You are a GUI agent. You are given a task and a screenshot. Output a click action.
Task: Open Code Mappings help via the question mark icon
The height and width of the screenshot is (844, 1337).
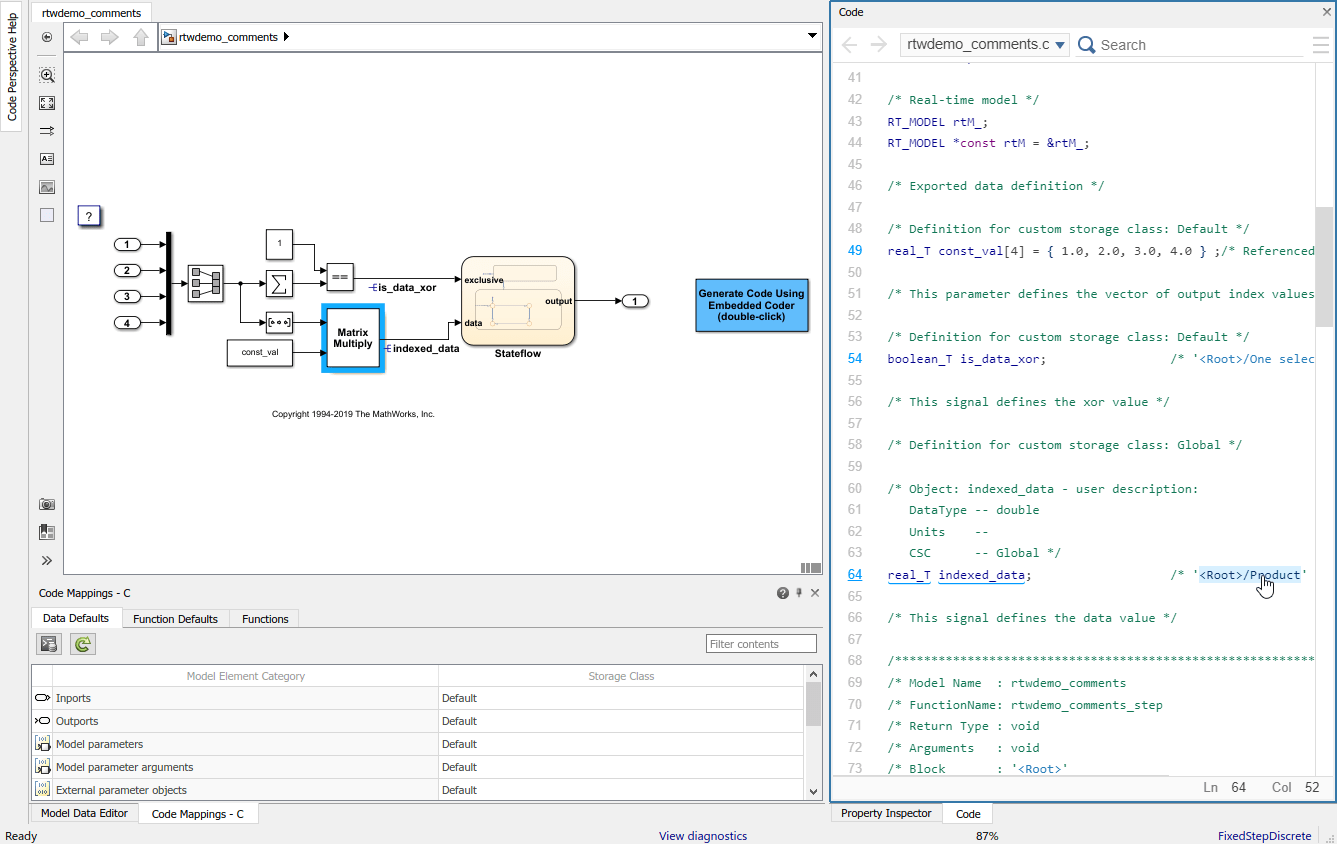coord(782,593)
